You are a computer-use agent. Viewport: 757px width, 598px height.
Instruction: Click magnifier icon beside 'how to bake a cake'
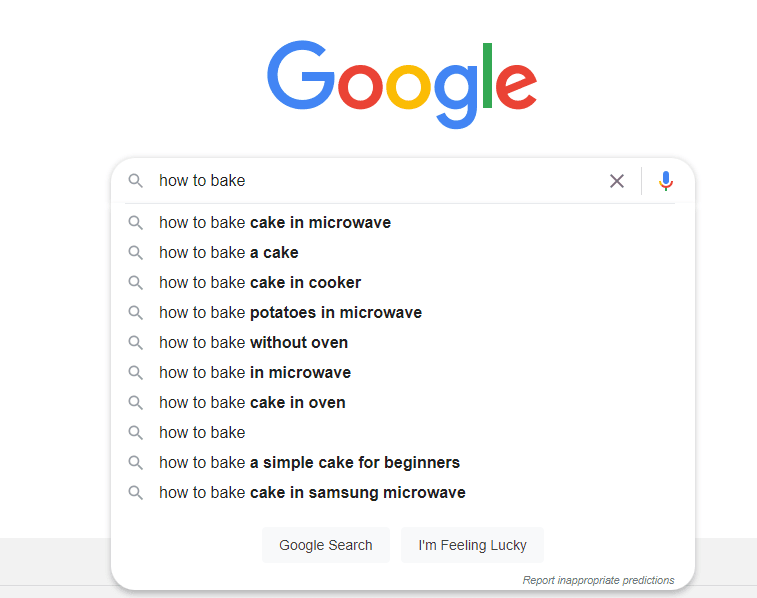[x=135, y=252]
